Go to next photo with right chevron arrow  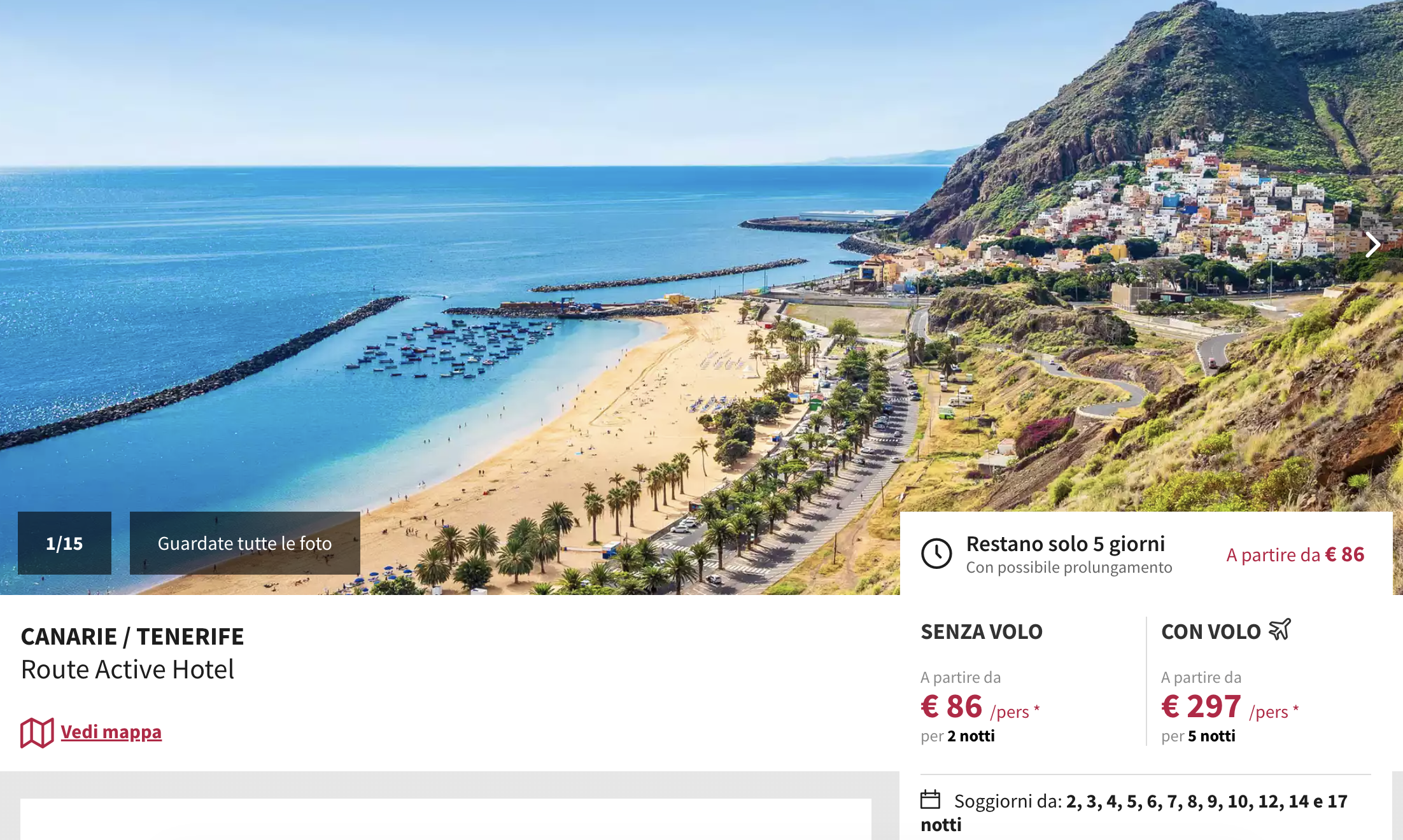pyautogui.click(x=1372, y=244)
